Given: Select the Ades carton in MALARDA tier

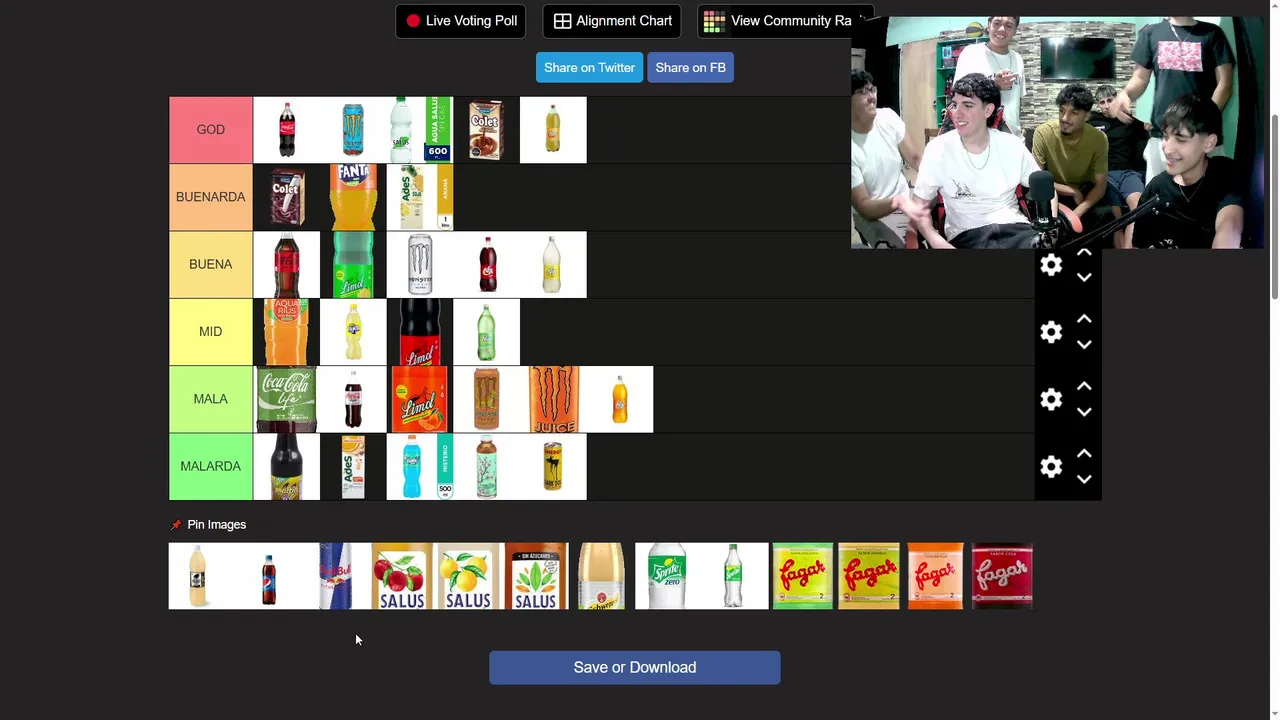Looking at the screenshot, I should tap(353, 466).
